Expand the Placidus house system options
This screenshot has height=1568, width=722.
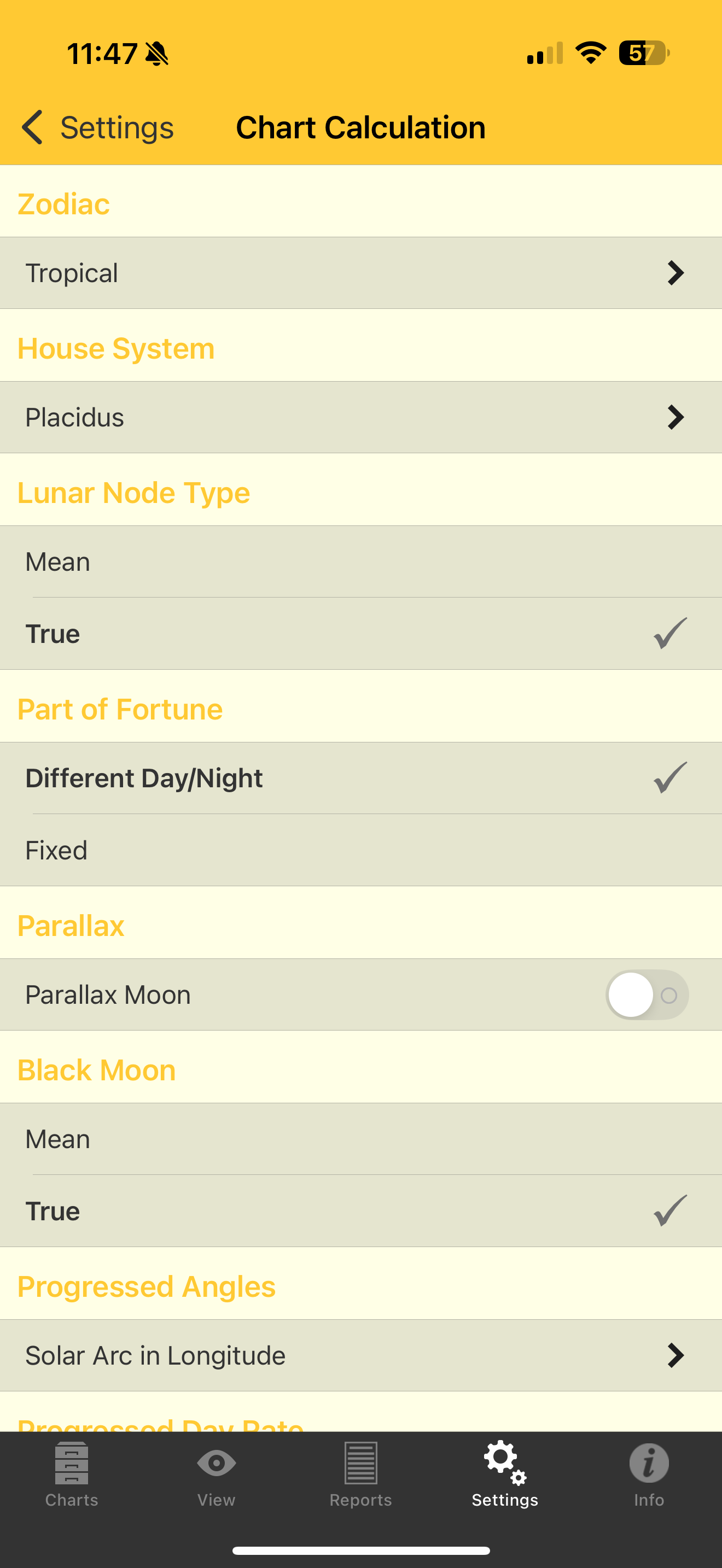(x=361, y=417)
